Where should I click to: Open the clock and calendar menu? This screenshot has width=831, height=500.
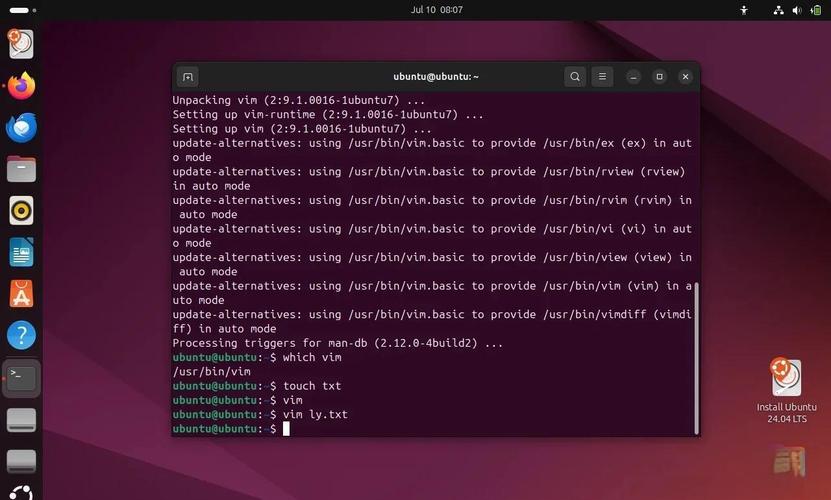[x=437, y=10]
